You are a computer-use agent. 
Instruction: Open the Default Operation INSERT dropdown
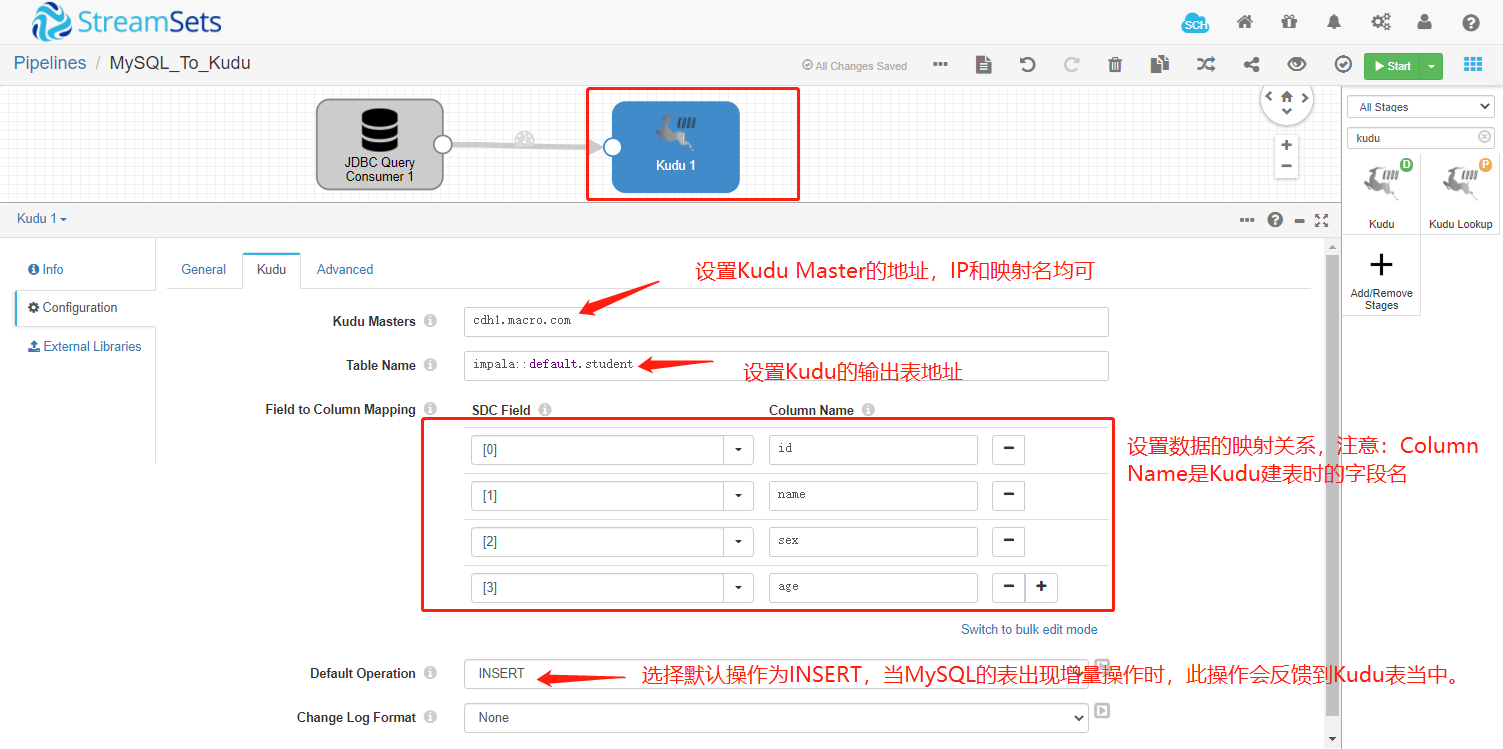point(776,674)
